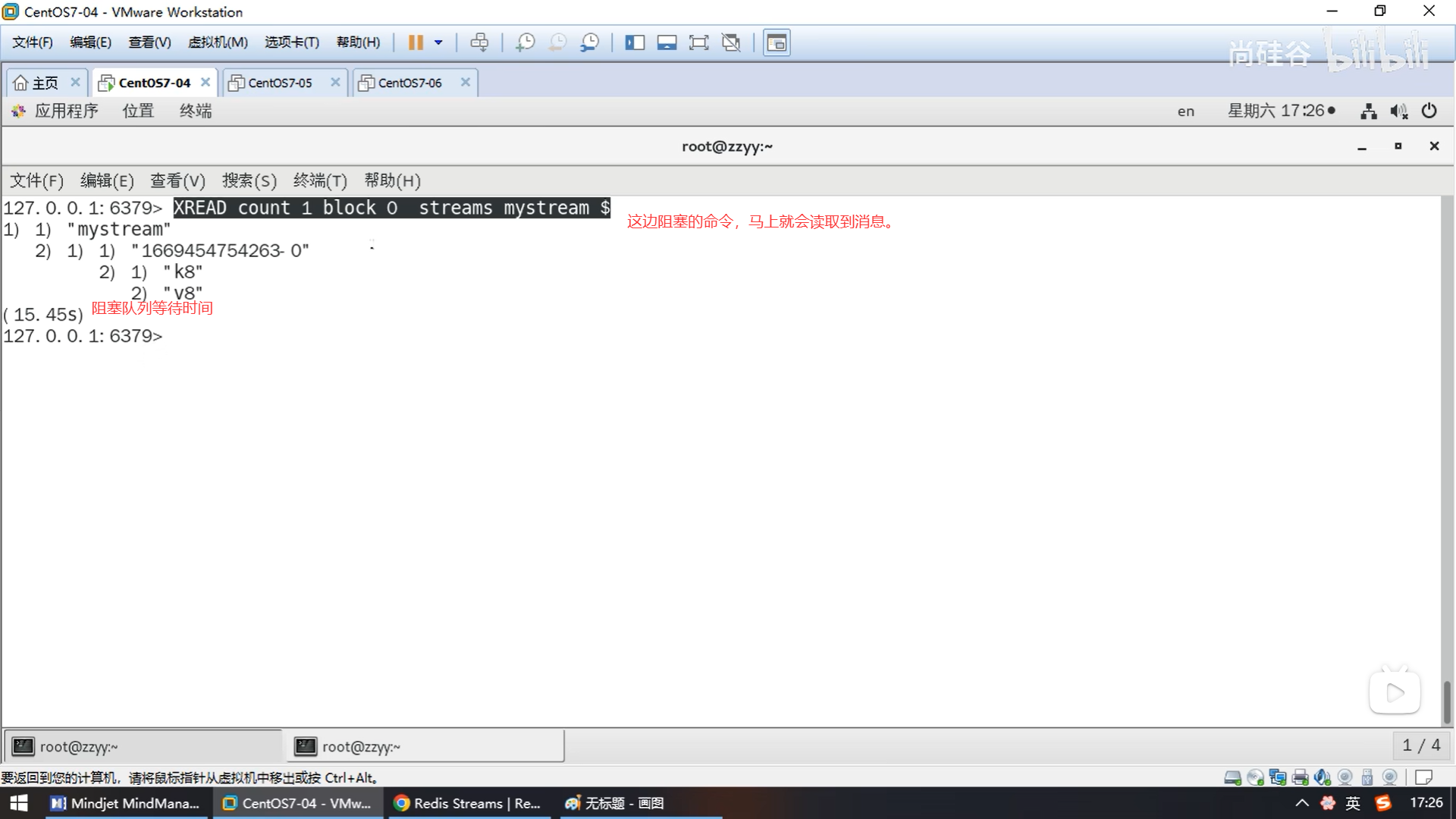Take a VM snapshot using the clock-plus icon
1456x819 pixels.
tap(525, 42)
